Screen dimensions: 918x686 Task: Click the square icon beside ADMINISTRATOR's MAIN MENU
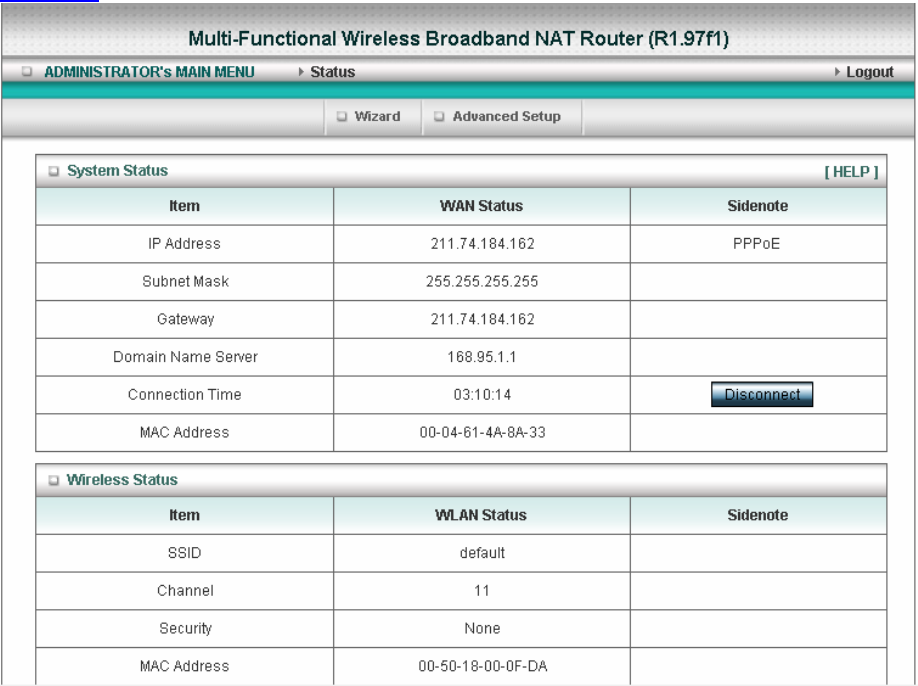[27, 71]
